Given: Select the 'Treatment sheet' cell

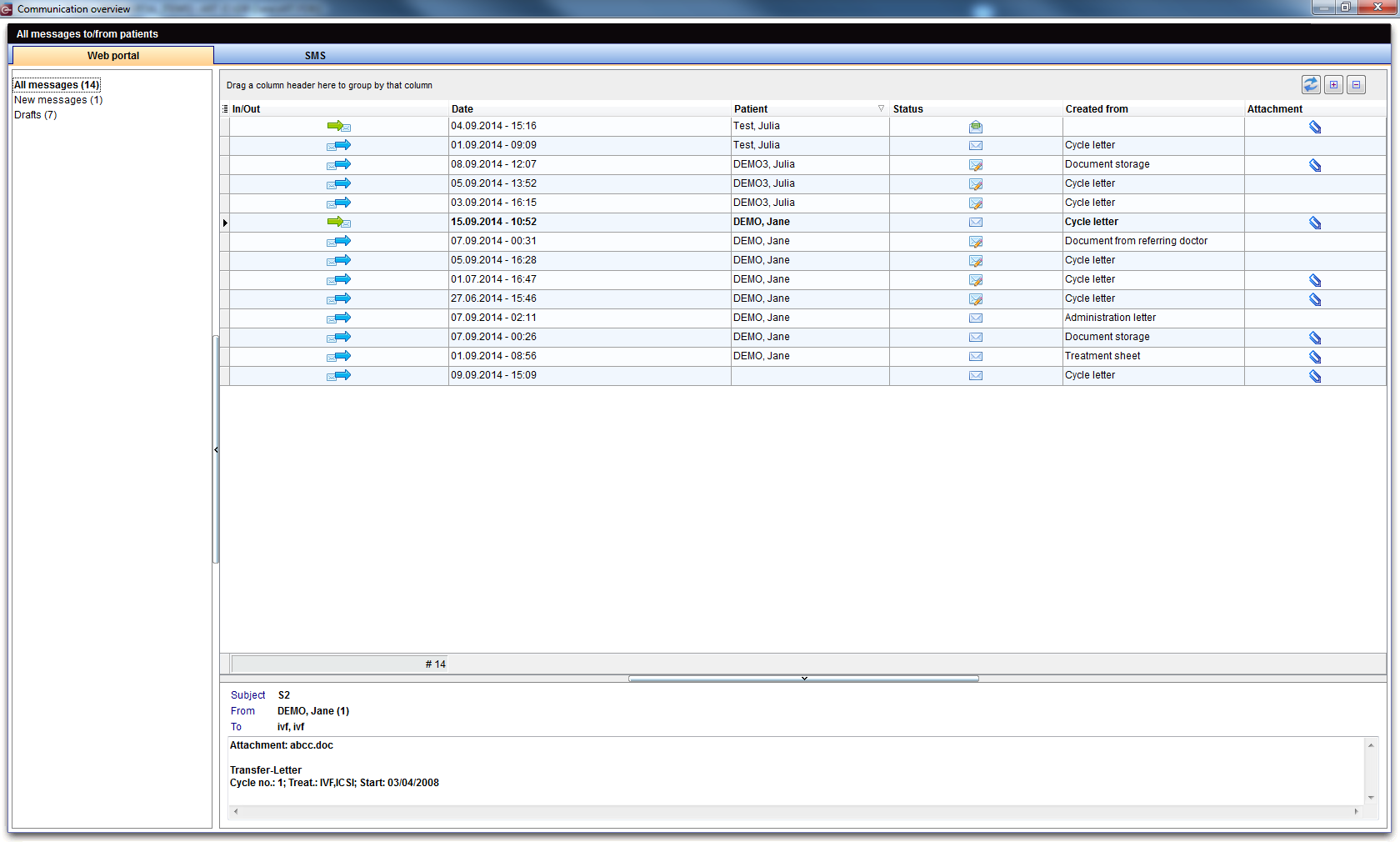Looking at the screenshot, I should tap(1153, 356).
